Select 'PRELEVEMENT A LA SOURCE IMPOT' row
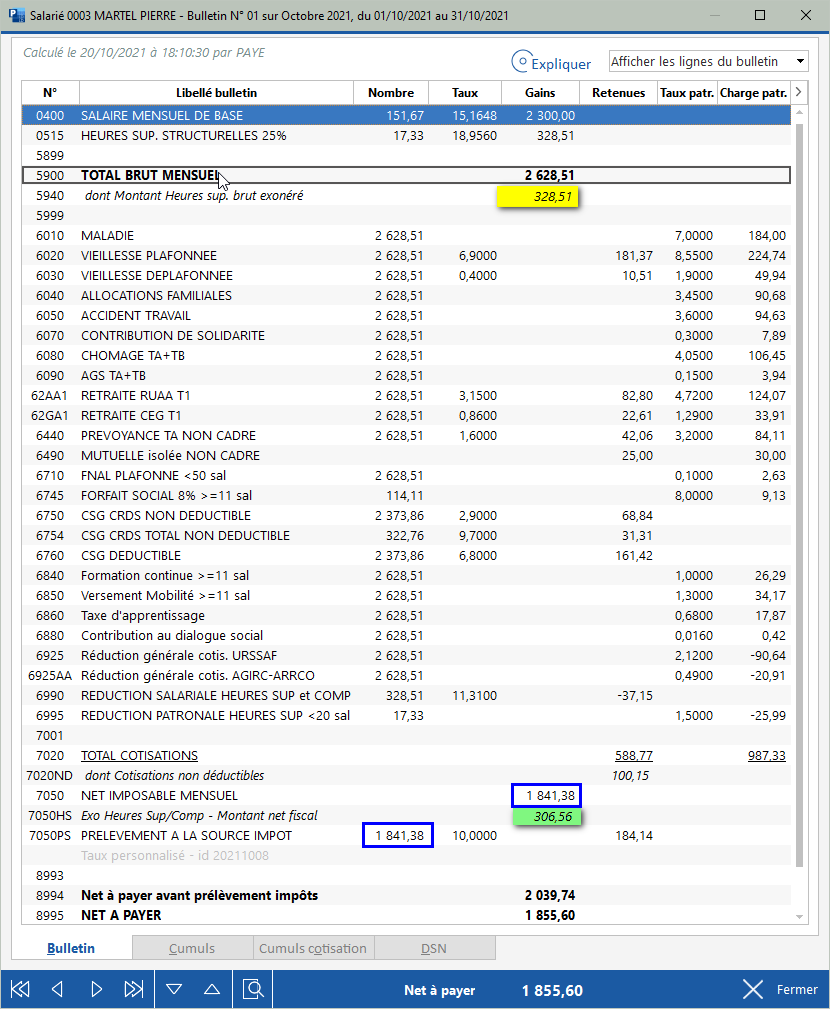 click(406, 835)
